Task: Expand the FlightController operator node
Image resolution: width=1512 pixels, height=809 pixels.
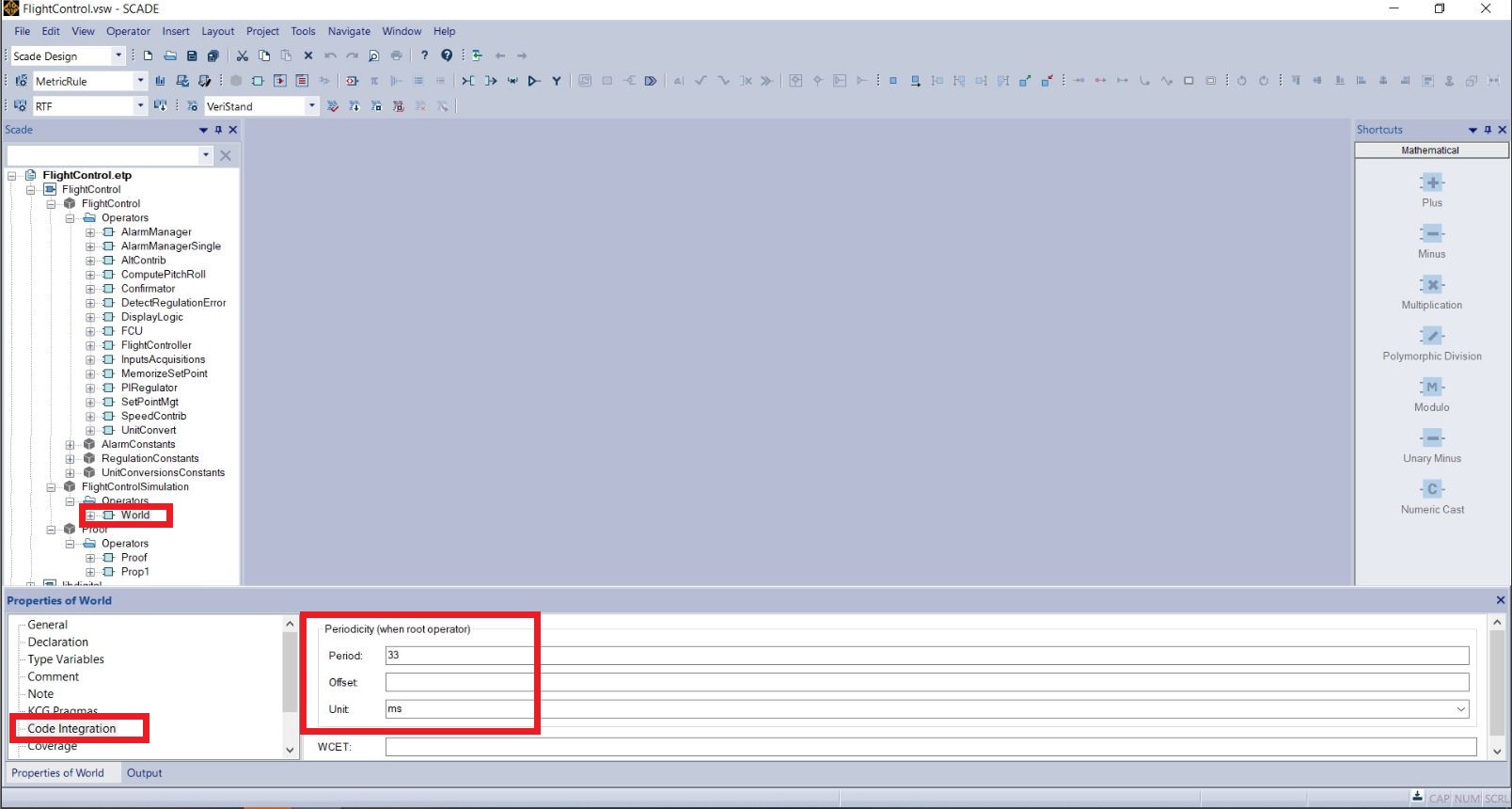Action: click(90, 345)
